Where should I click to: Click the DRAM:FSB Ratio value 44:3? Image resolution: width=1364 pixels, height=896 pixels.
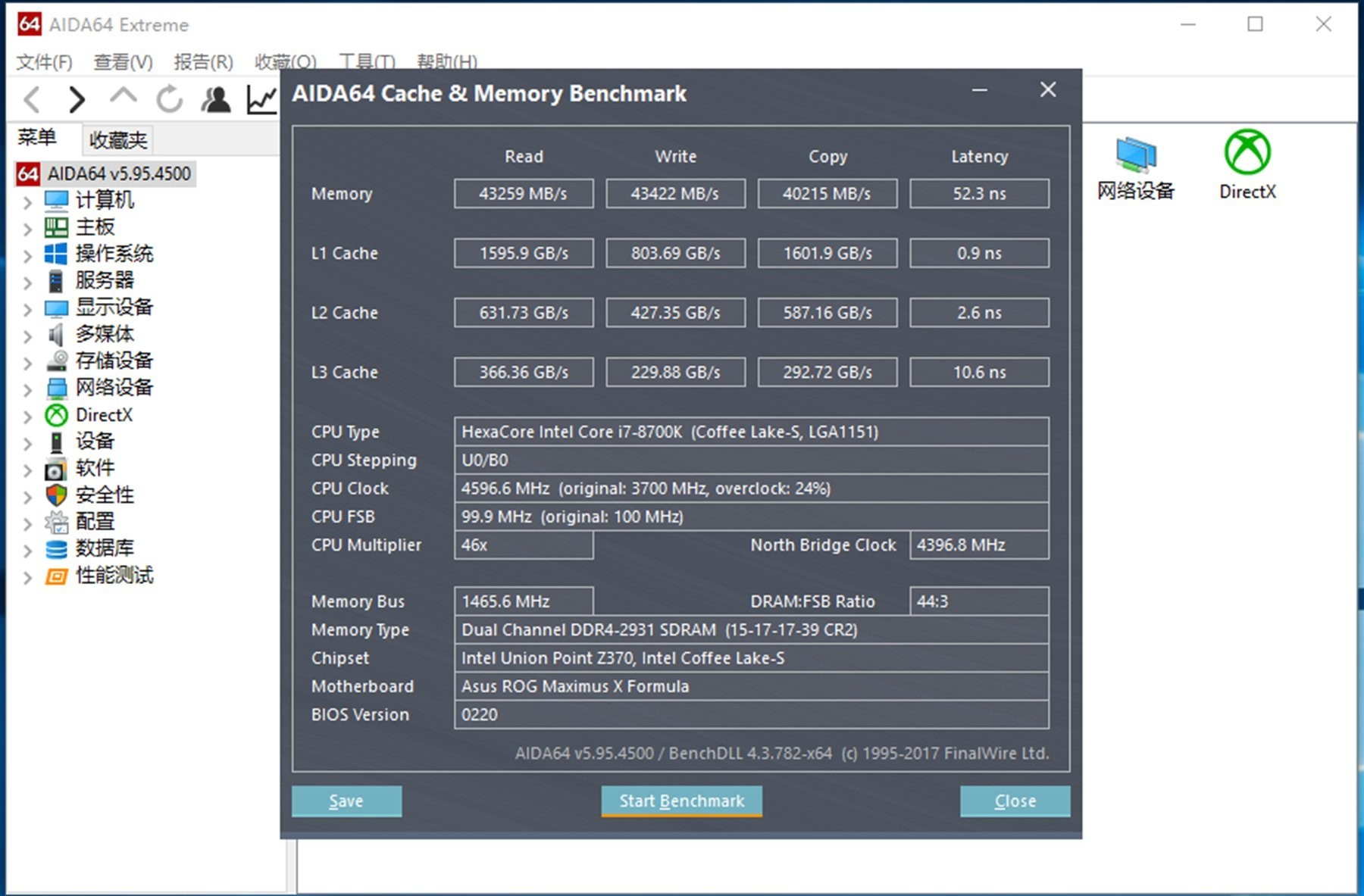coord(980,601)
